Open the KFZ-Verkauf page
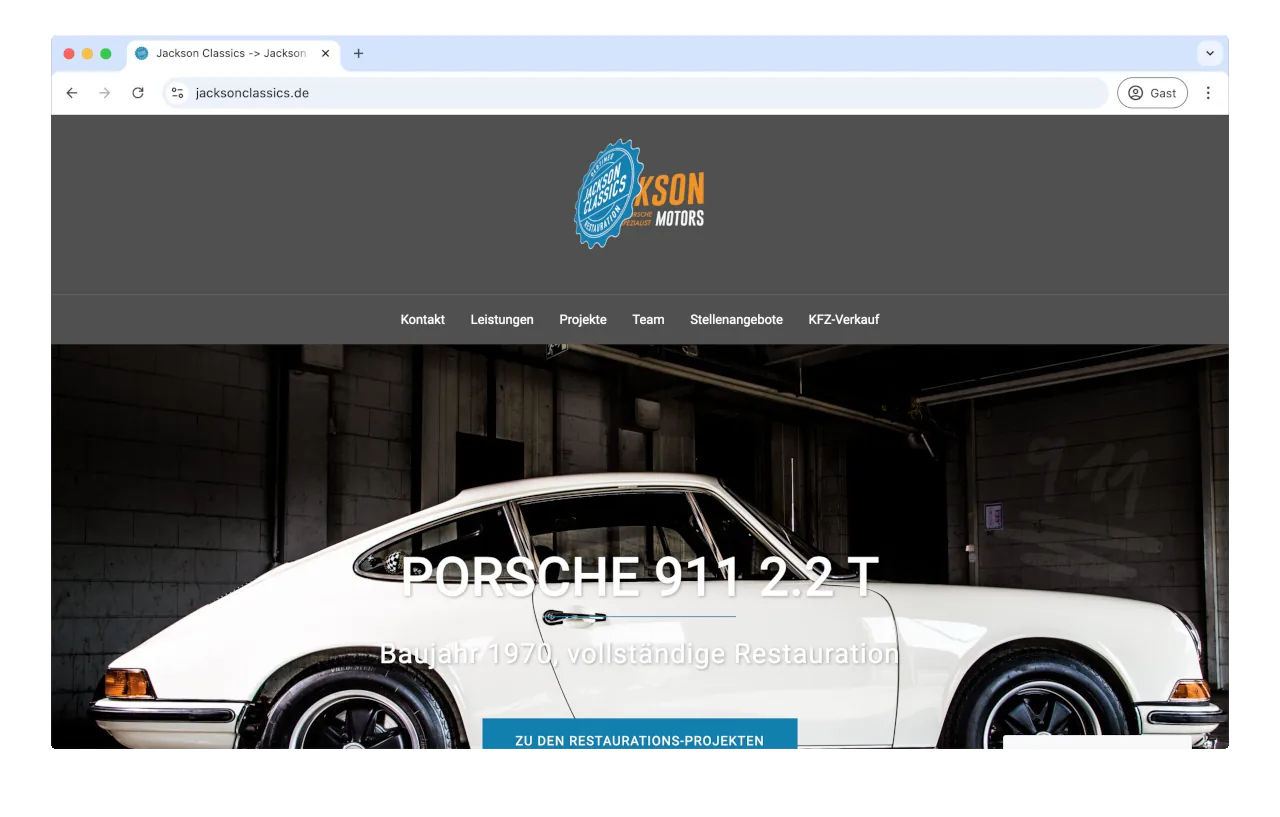Image resolution: width=1280 pixels, height=817 pixels. pyautogui.click(x=844, y=320)
